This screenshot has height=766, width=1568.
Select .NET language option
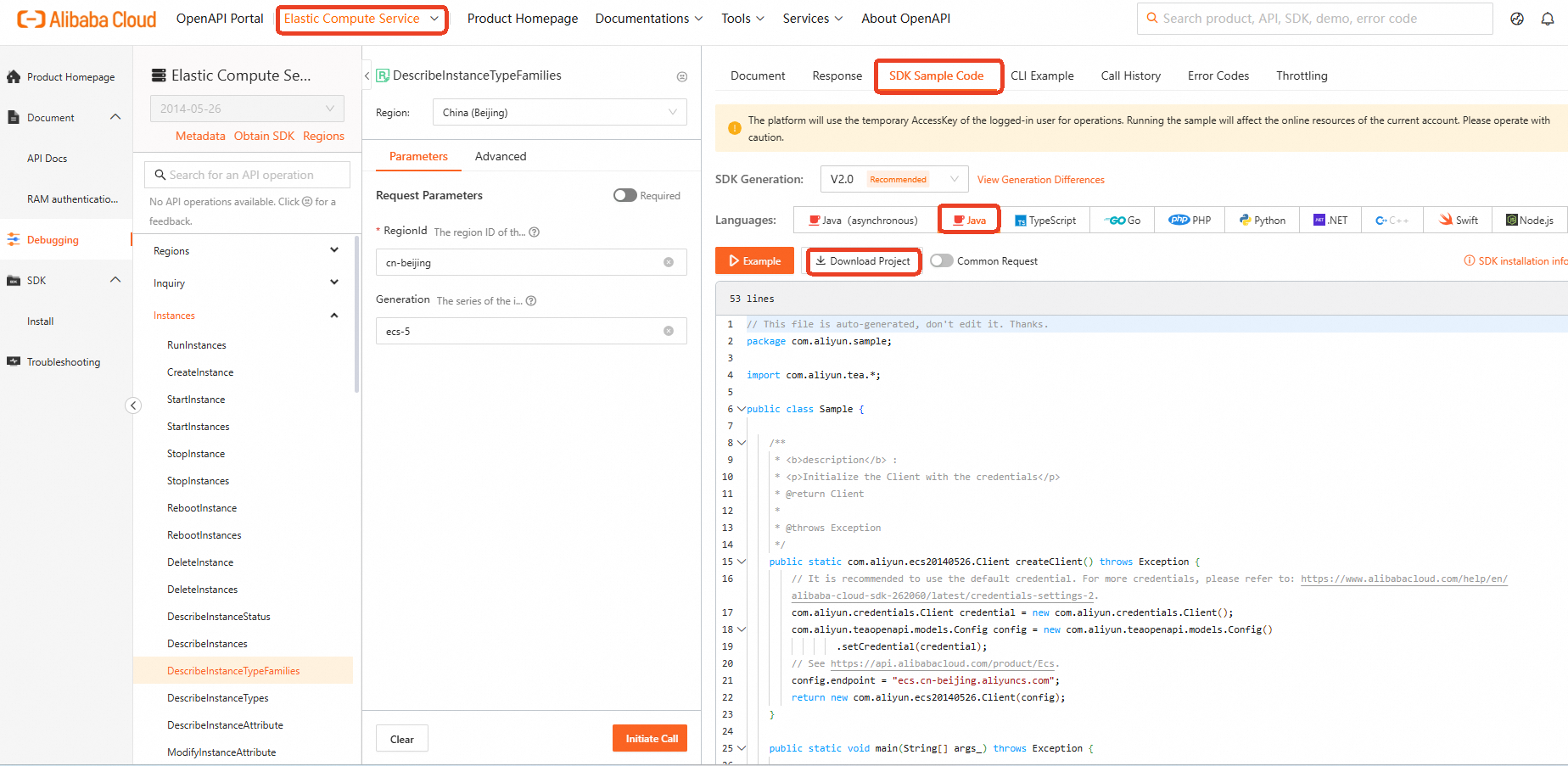coord(1330,220)
